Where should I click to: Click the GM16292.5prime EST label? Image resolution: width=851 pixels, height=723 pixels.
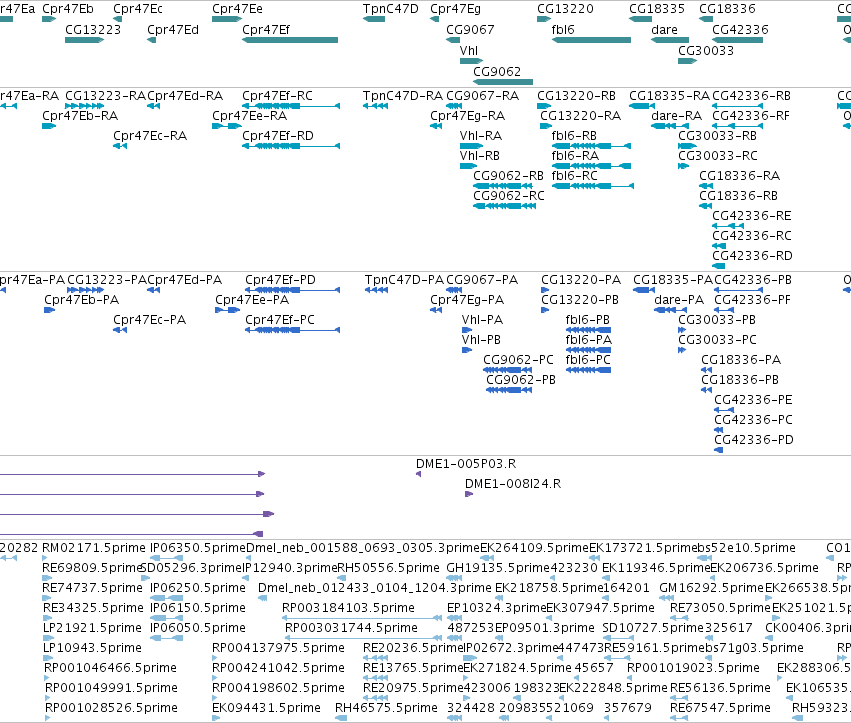point(712,588)
